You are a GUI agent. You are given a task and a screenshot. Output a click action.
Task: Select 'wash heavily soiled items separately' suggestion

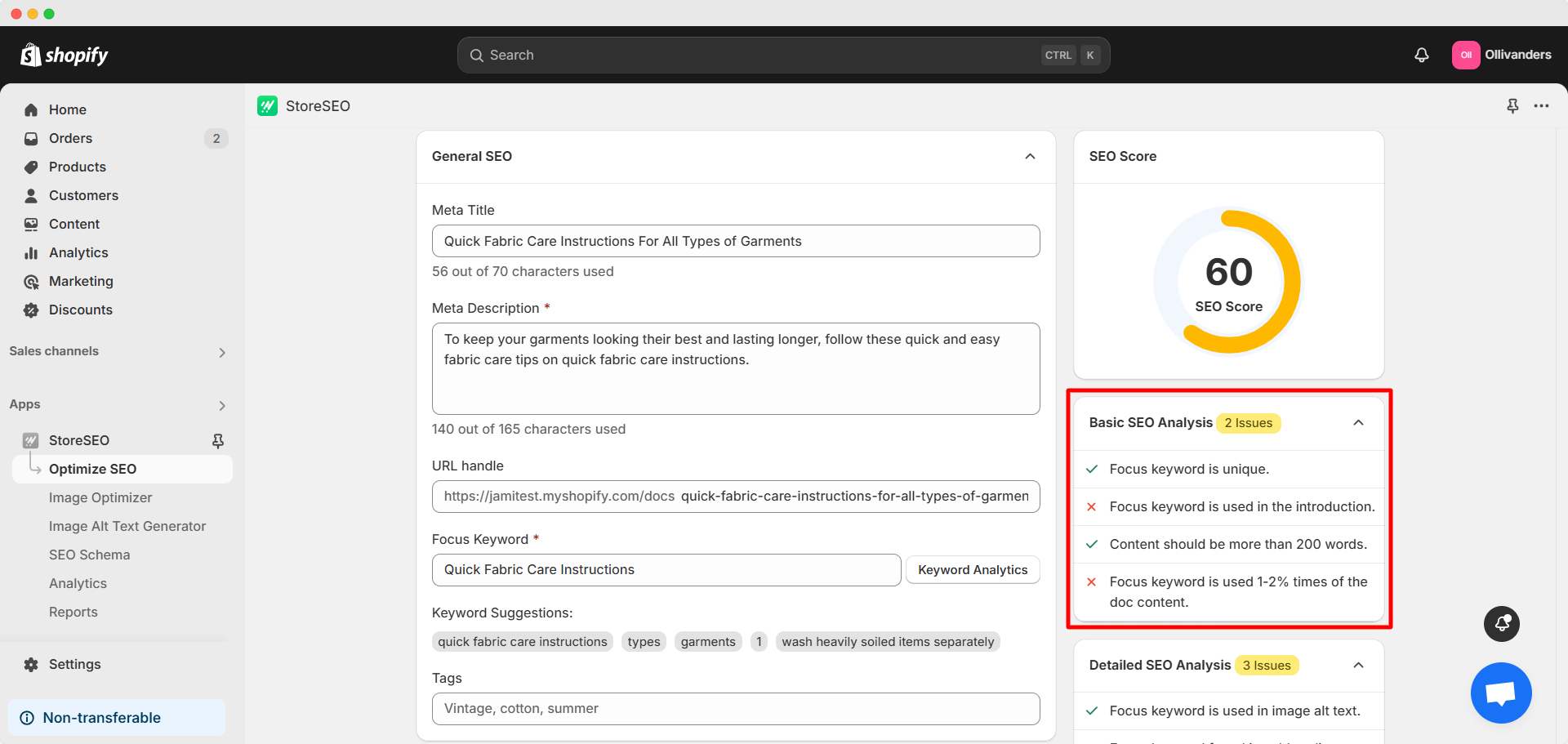pyautogui.click(x=888, y=642)
